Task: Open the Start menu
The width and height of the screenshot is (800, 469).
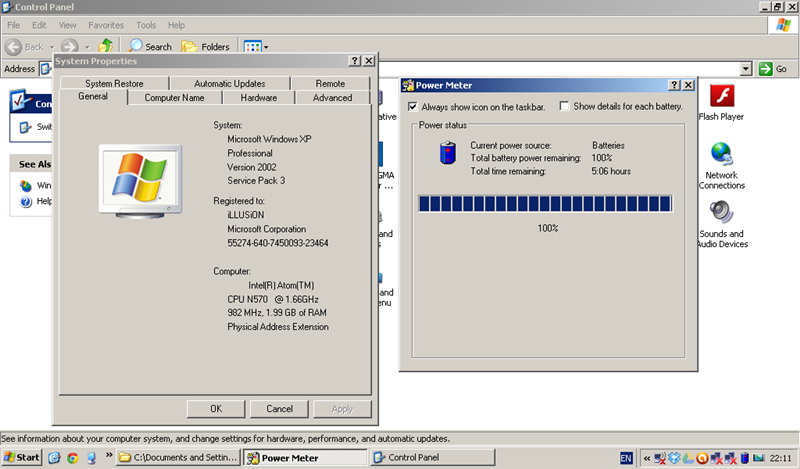Action: click(21, 457)
